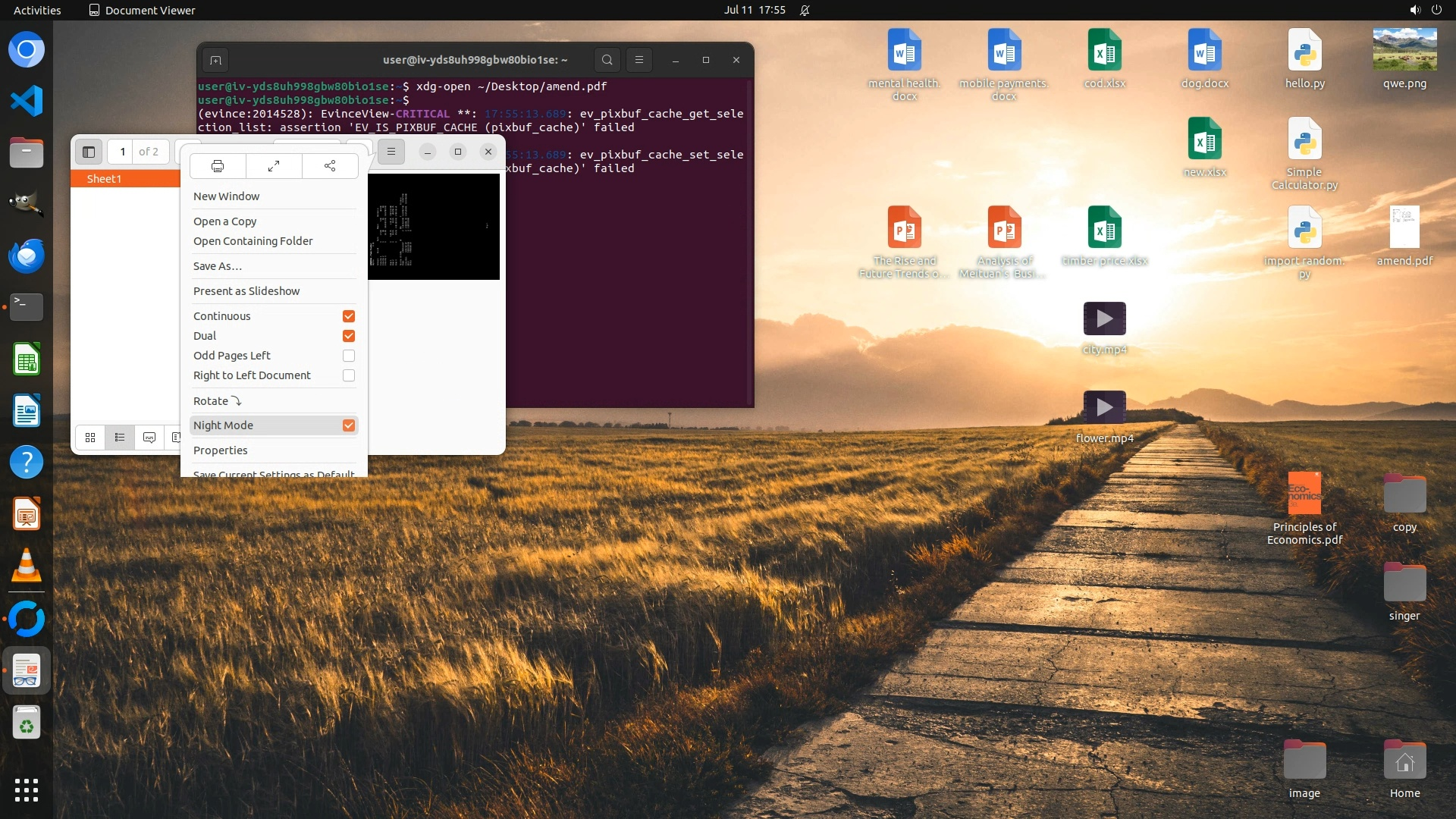Screen dimensions: 1456x819
Task: Disable the Dual pages checkbox
Action: pos(349,336)
